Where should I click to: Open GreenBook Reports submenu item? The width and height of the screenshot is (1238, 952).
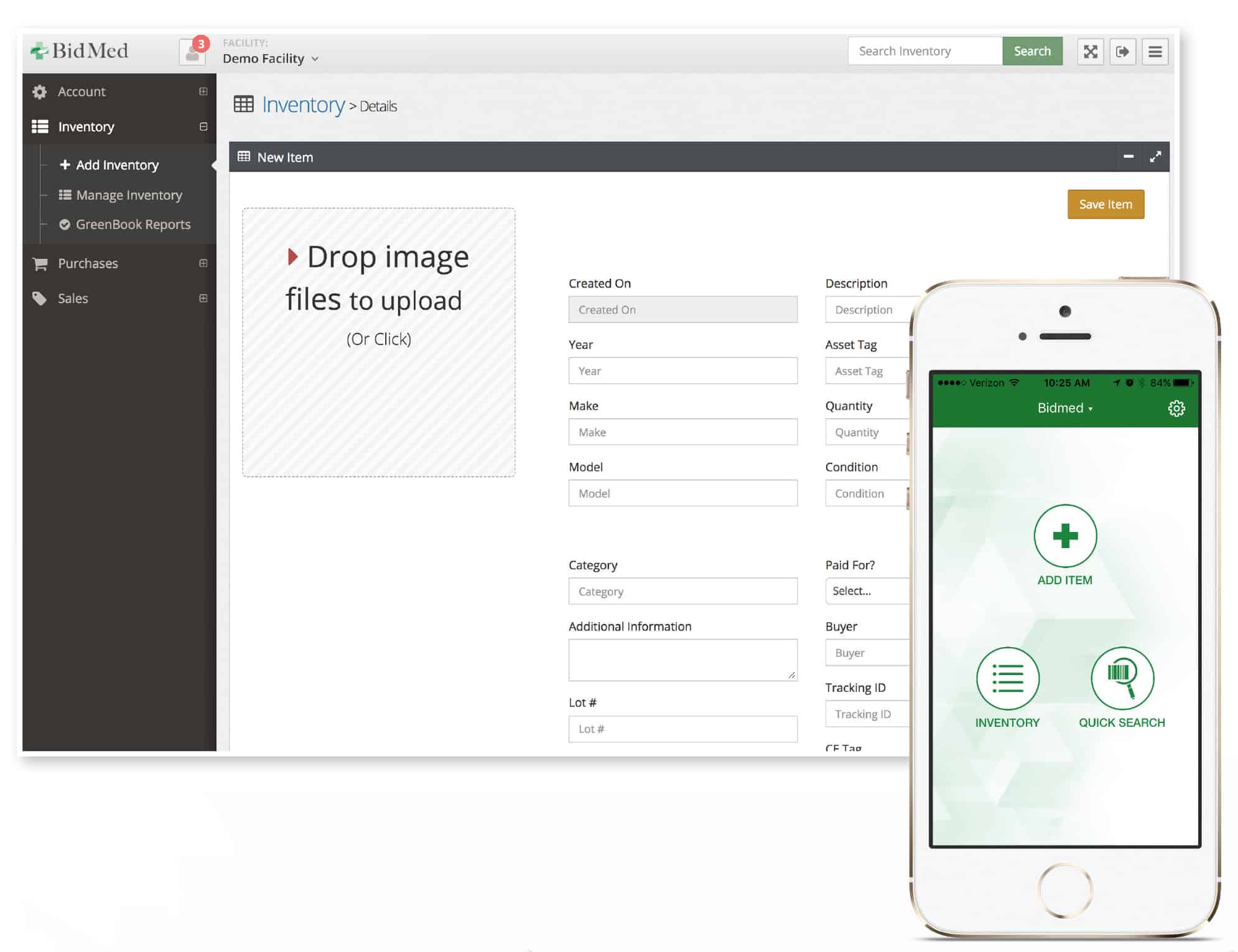click(x=133, y=225)
